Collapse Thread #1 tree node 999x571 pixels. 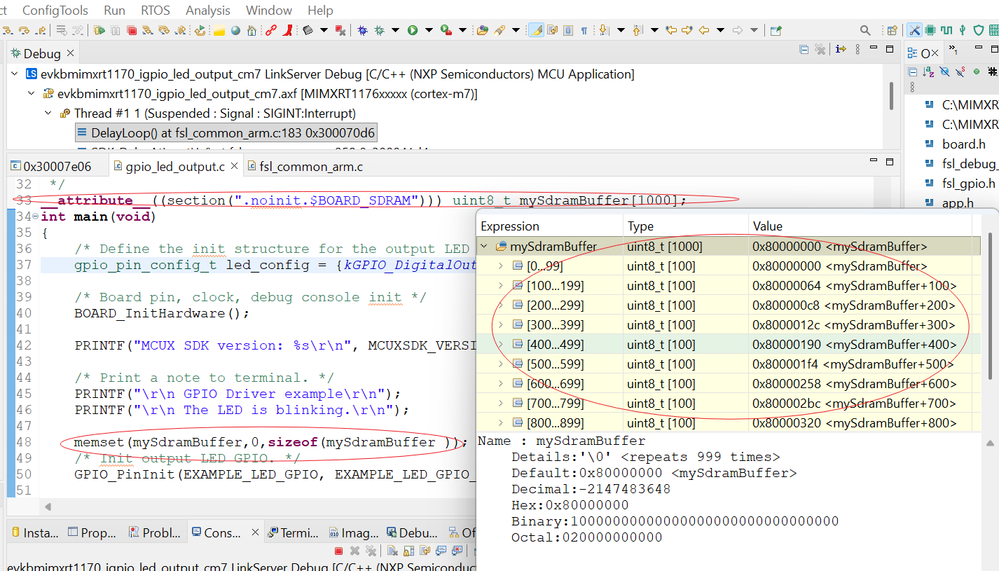[48, 113]
